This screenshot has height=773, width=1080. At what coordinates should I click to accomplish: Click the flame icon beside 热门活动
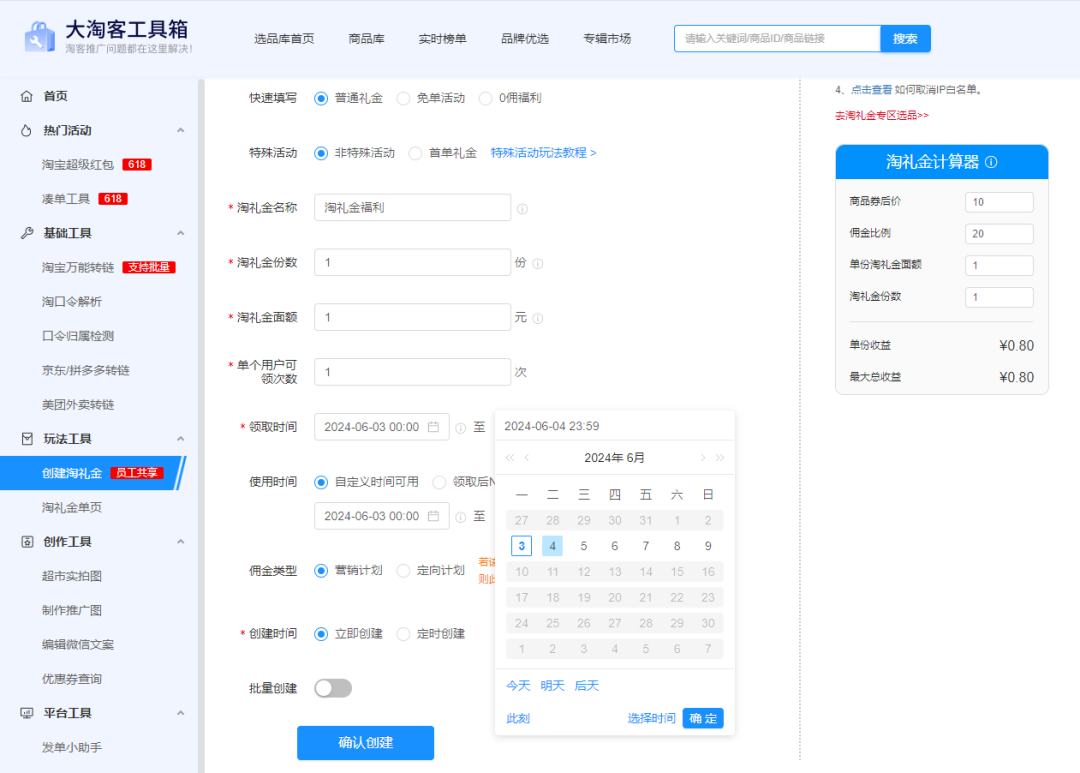(26, 130)
